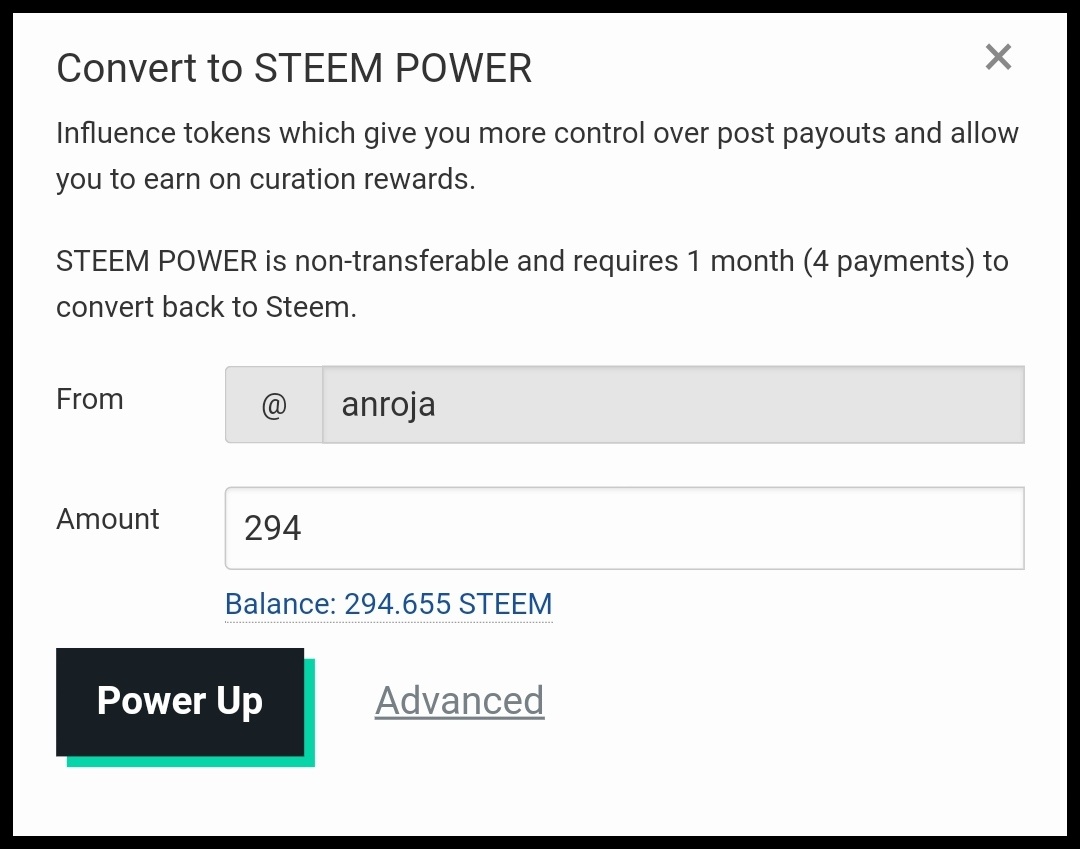Click the @ symbol prefix
The height and width of the screenshot is (849, 1080).
[274, 405]
